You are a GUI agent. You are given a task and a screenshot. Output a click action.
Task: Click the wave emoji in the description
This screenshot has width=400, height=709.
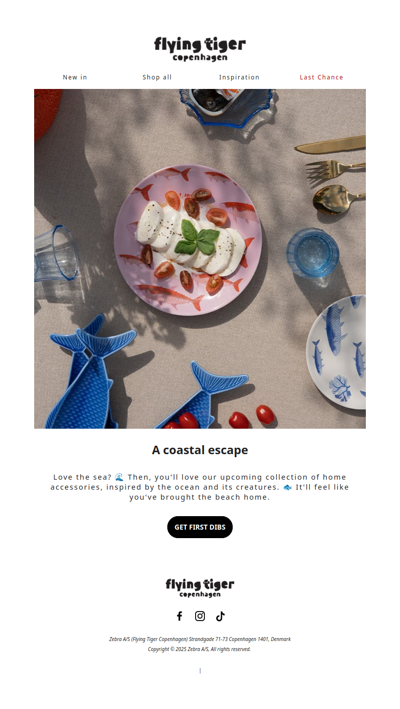point(119,477)
